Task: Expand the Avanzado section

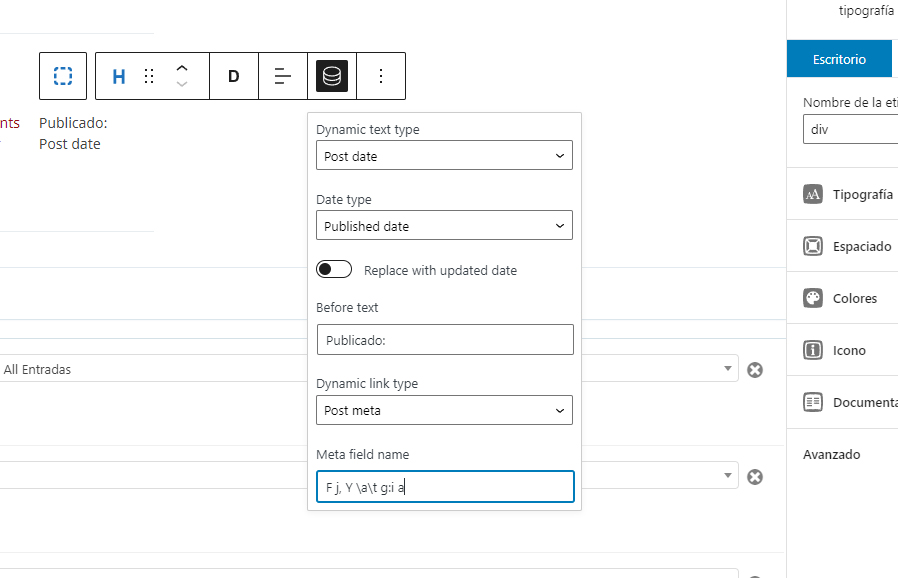Action: (832, 454)
